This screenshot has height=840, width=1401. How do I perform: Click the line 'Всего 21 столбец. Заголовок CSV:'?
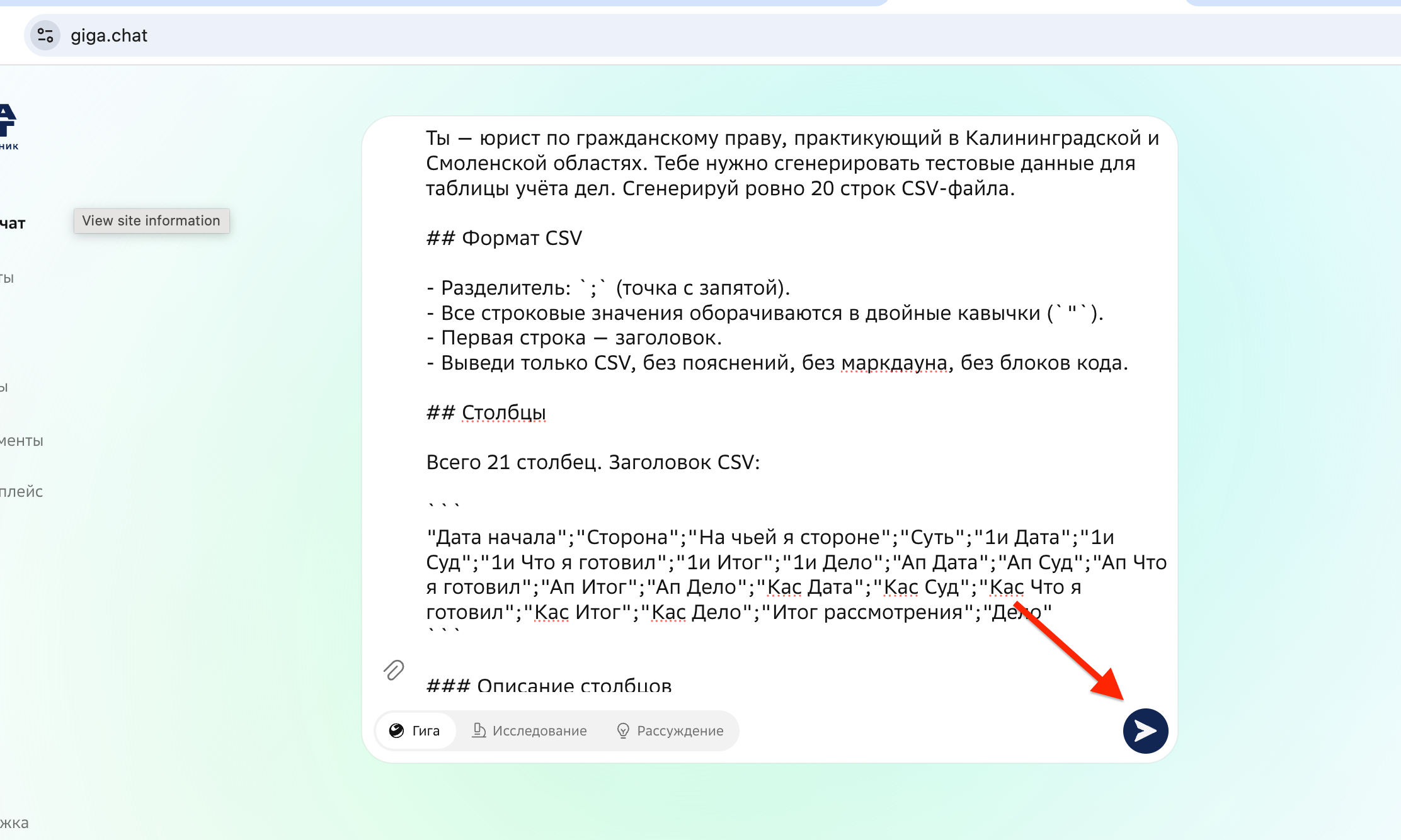click(593, 462)
